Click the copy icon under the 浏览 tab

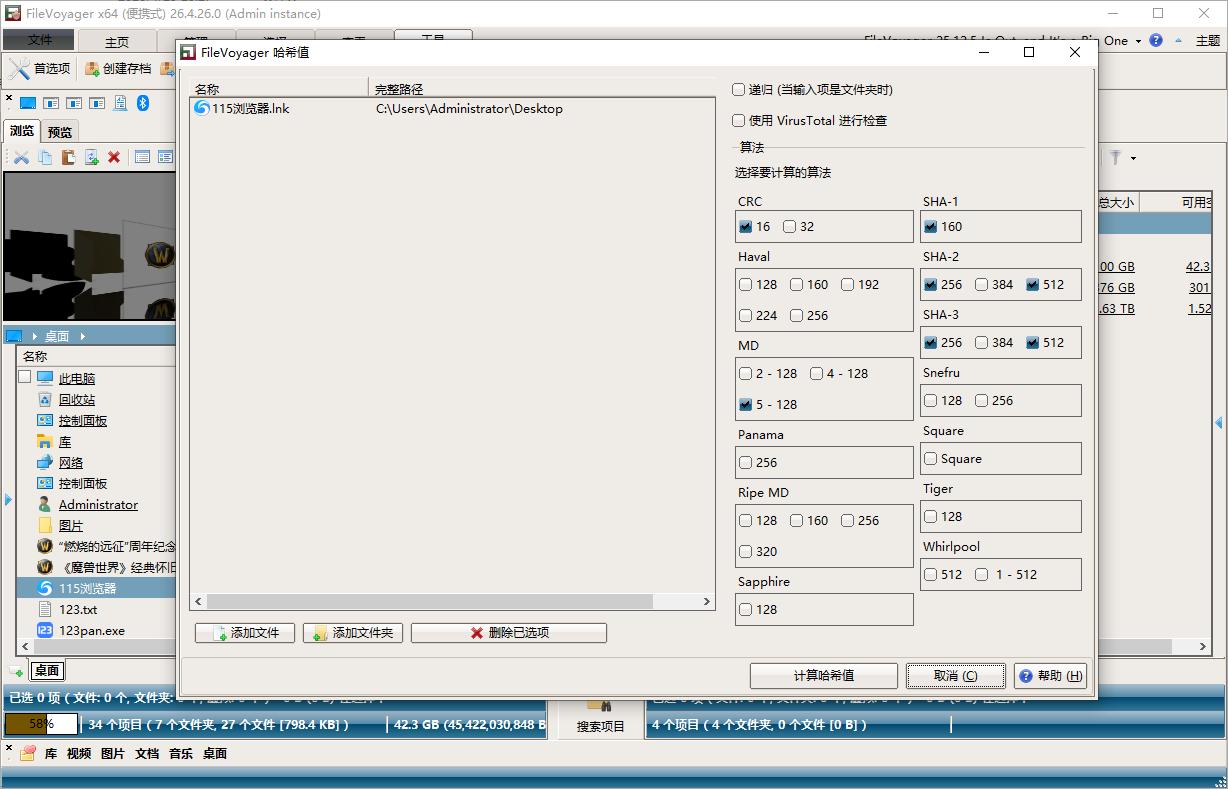pyautogui.click(x=44, y=157)
